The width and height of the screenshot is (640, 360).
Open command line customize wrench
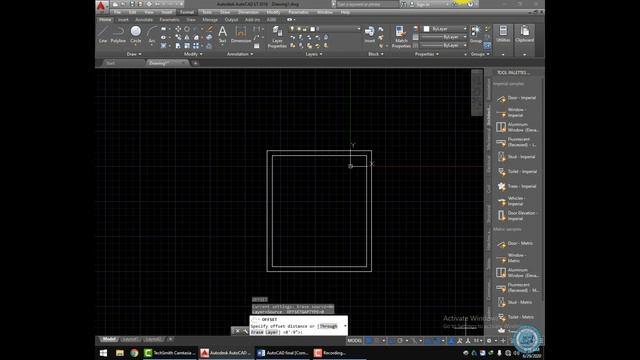pos(245,331)
